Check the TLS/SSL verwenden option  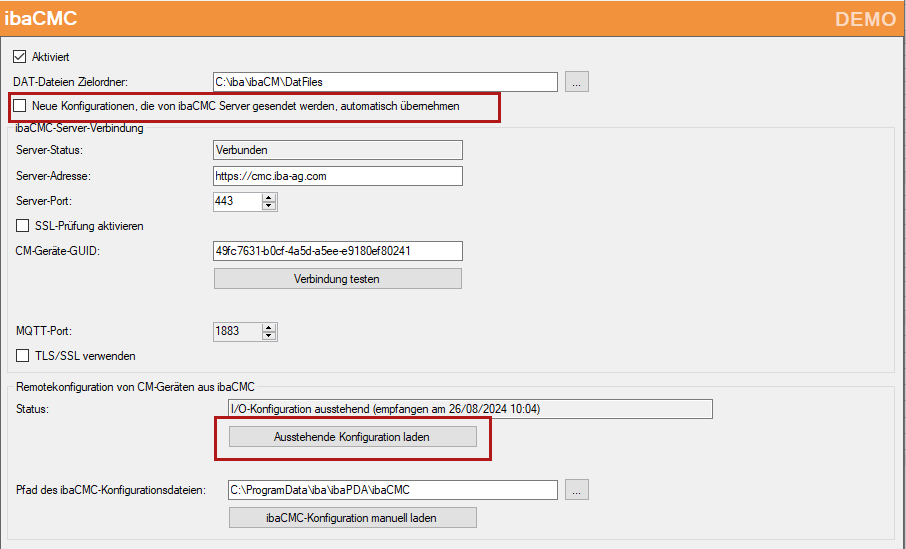[x=23, y=355]
